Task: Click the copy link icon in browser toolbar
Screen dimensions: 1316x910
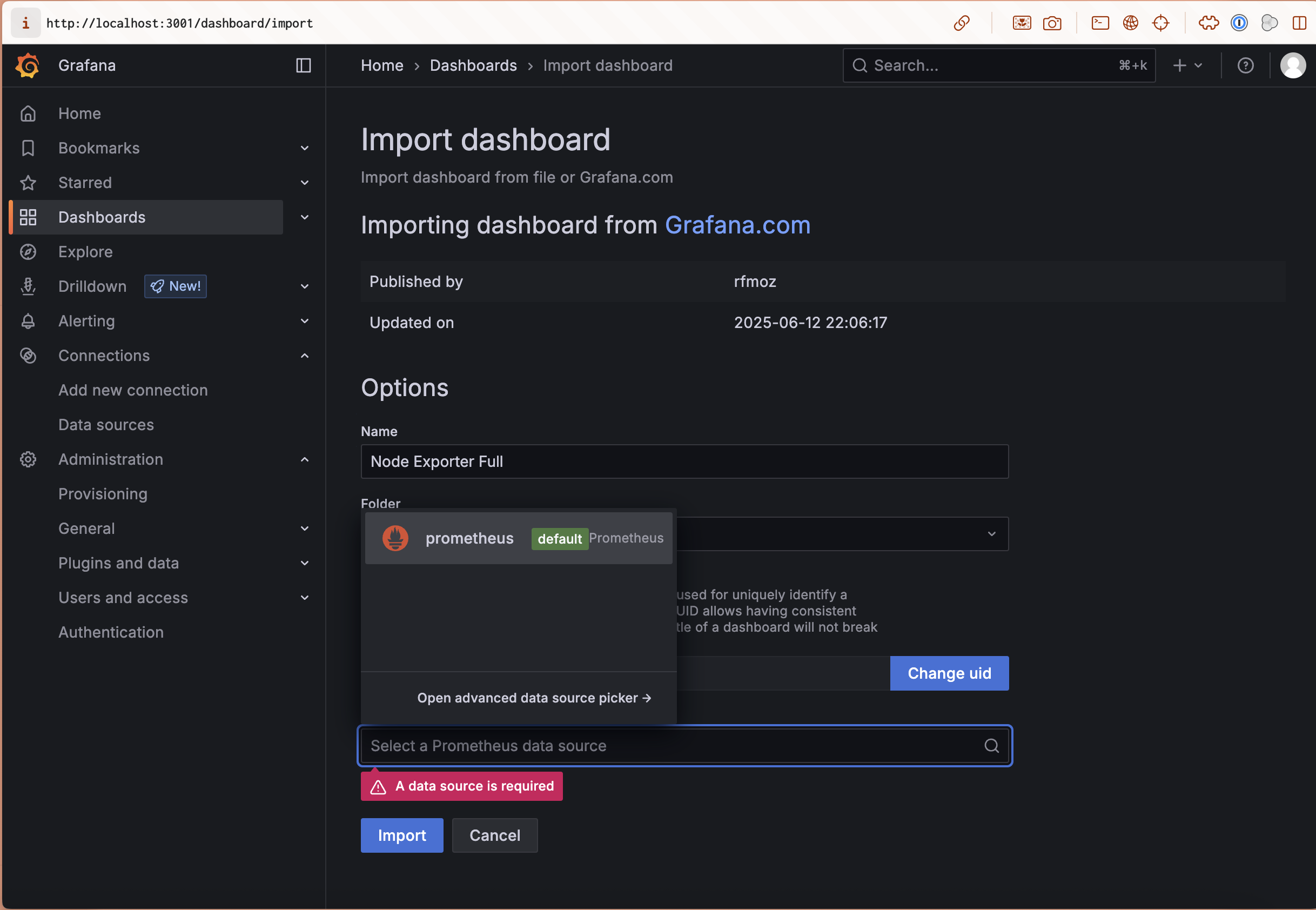Action: pyautogui.click(x=962, y=23)
